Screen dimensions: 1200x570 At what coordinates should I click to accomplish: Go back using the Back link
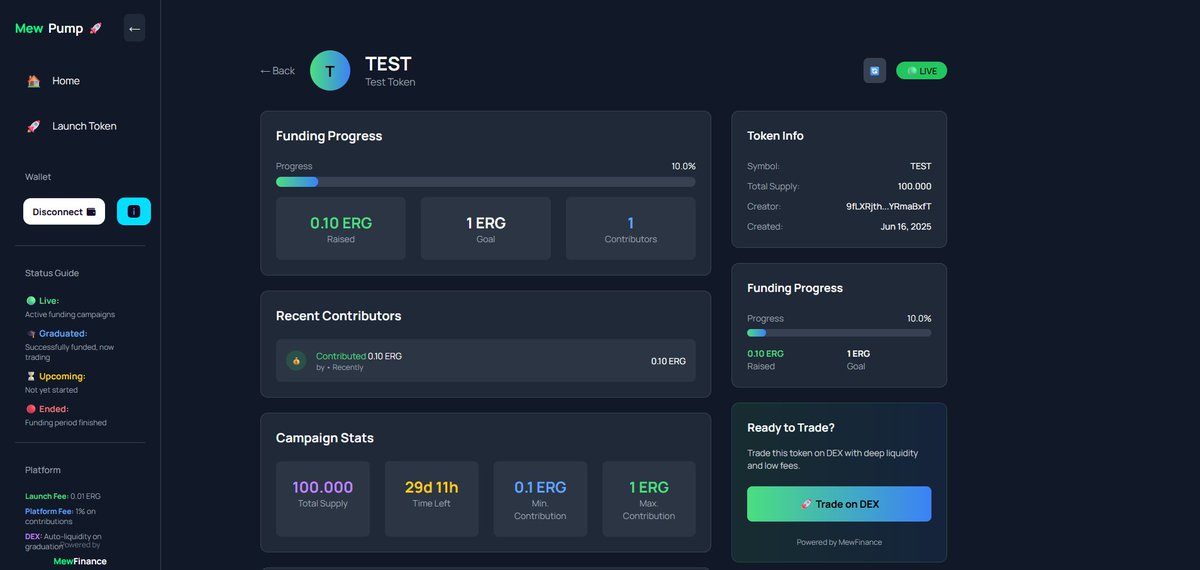(x=277, y=71)
